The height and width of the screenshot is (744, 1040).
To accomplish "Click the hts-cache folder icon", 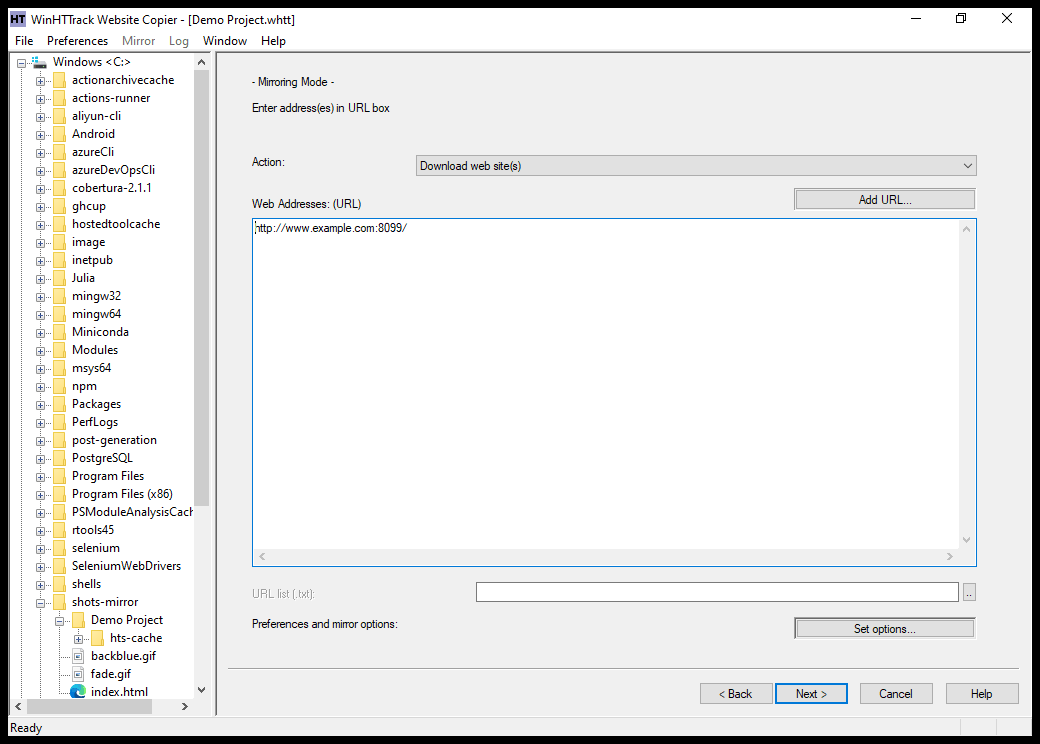I will [x=98, y=638].
